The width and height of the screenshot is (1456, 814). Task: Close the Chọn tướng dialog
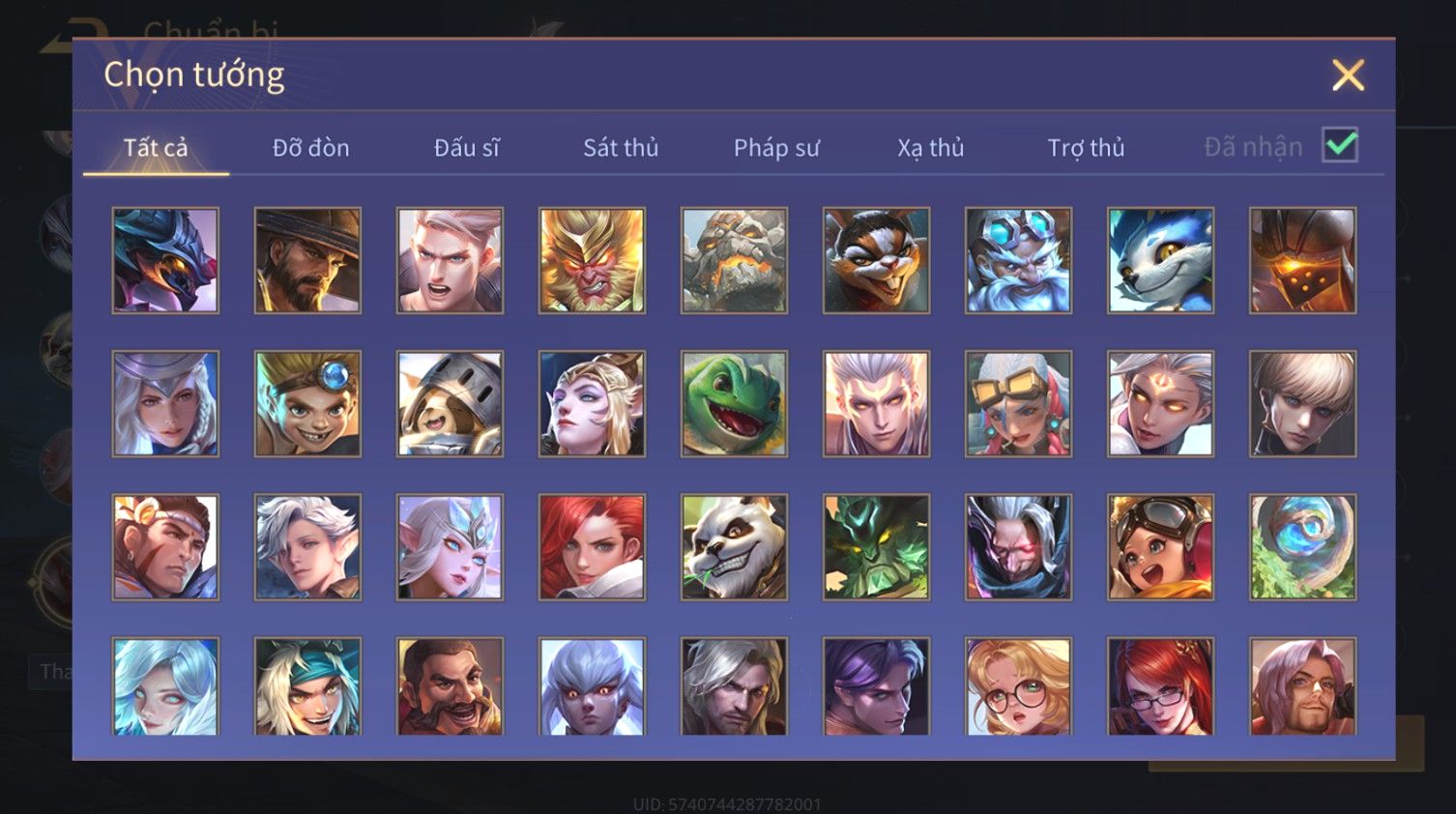pyautogui.click(x=1348, y=75)
